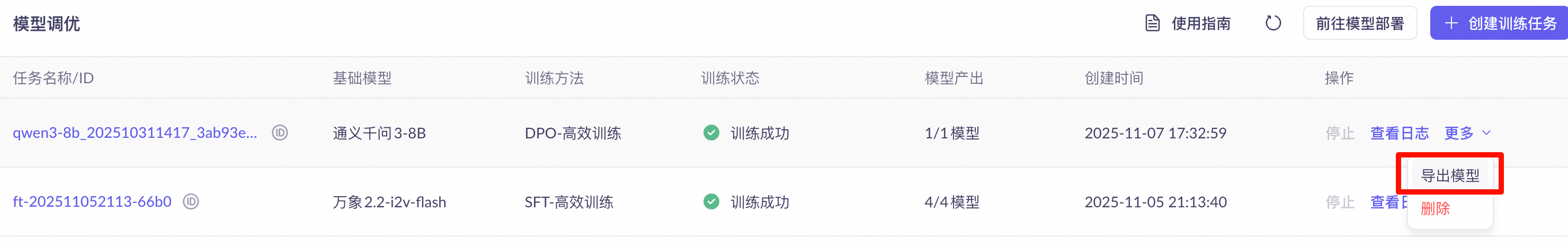The height and width of the screenshot is (246, 1568).
Task: Click 停止 in the first row
Action: pyautogui.click(x=1340, y=133)
